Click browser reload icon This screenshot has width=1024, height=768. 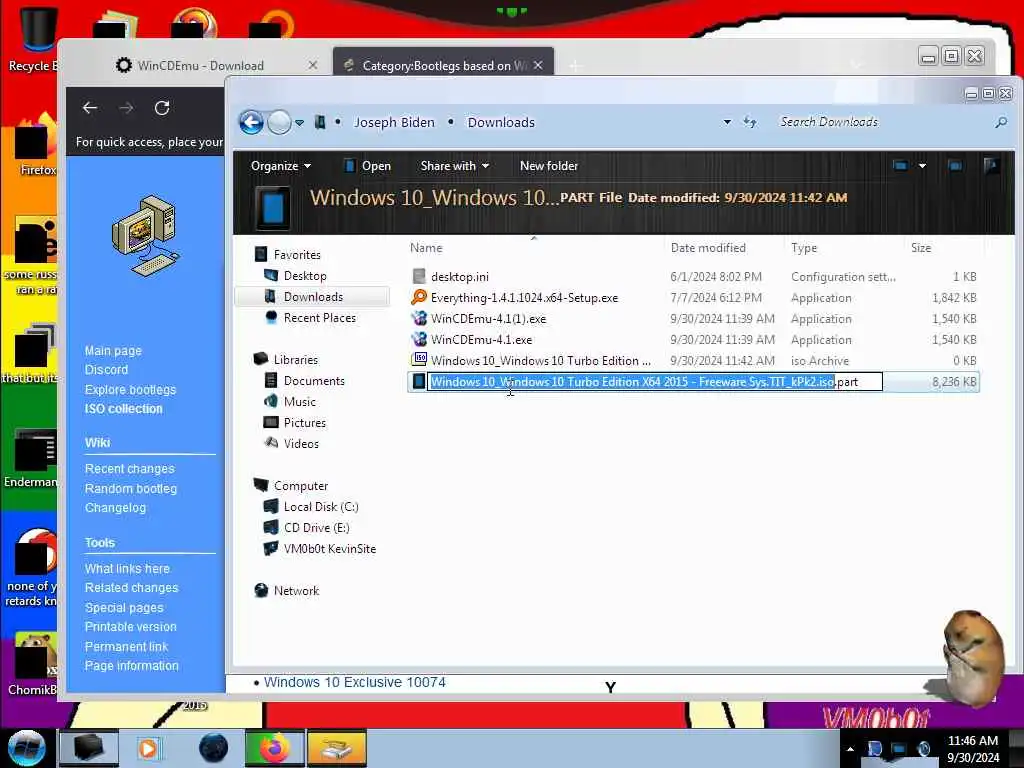tap(162, 108)
